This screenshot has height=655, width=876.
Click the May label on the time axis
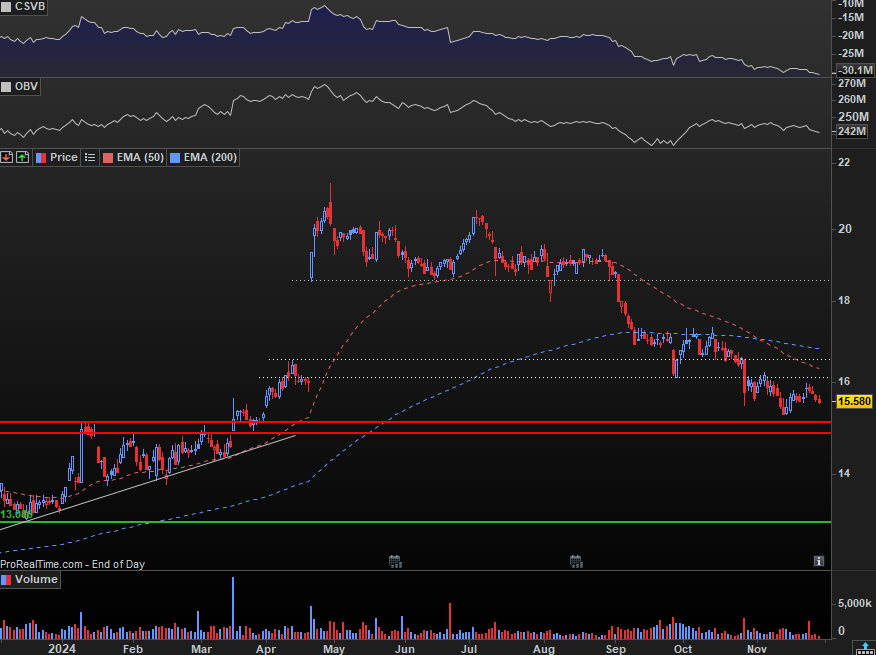(334, 649)
